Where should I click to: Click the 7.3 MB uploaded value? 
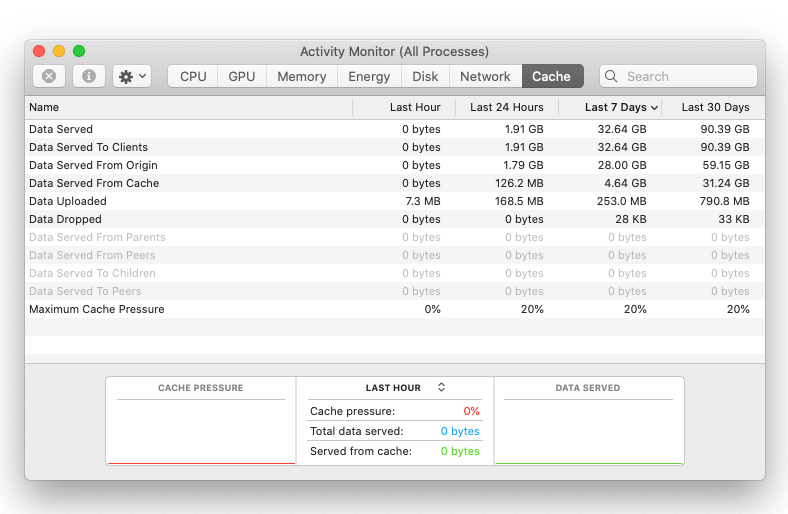click(423, 201)
